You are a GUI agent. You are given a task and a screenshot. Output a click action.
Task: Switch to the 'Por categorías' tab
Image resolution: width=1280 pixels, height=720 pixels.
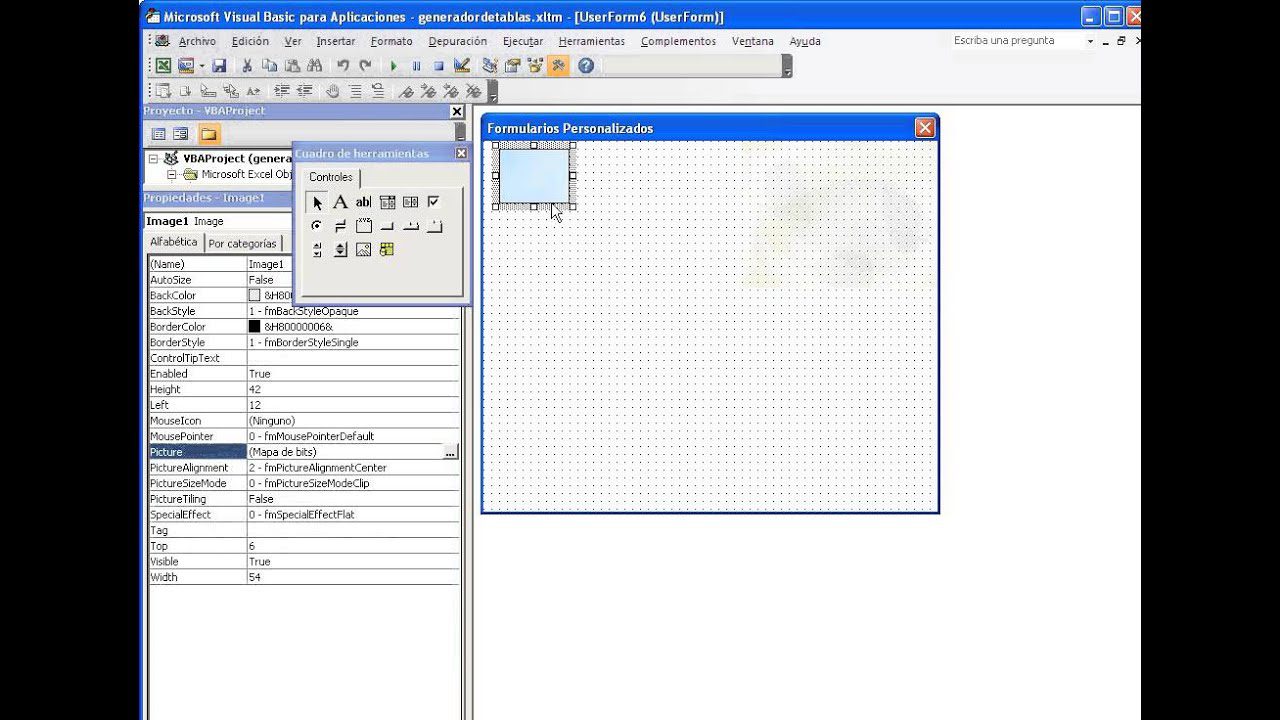(x=242, y=243)
